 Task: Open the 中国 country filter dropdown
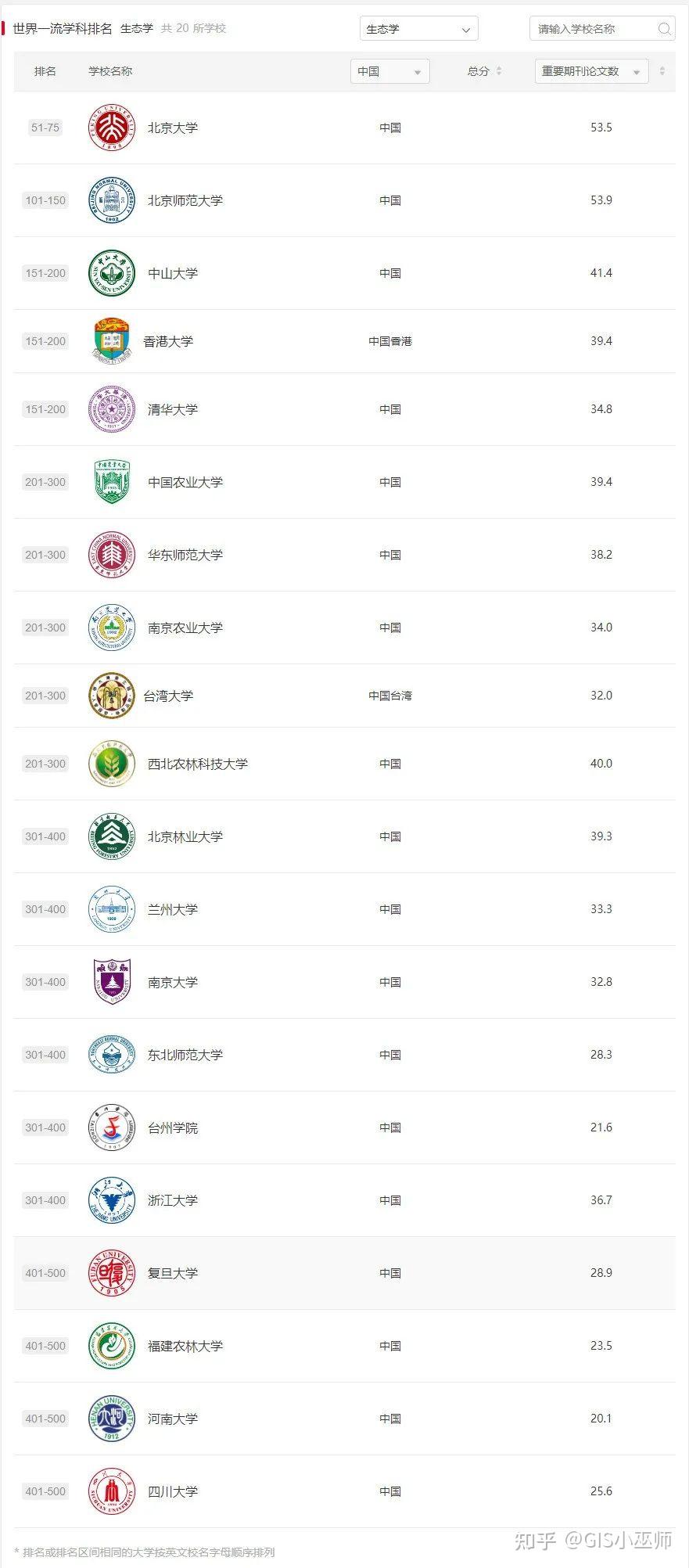(389, 71)
